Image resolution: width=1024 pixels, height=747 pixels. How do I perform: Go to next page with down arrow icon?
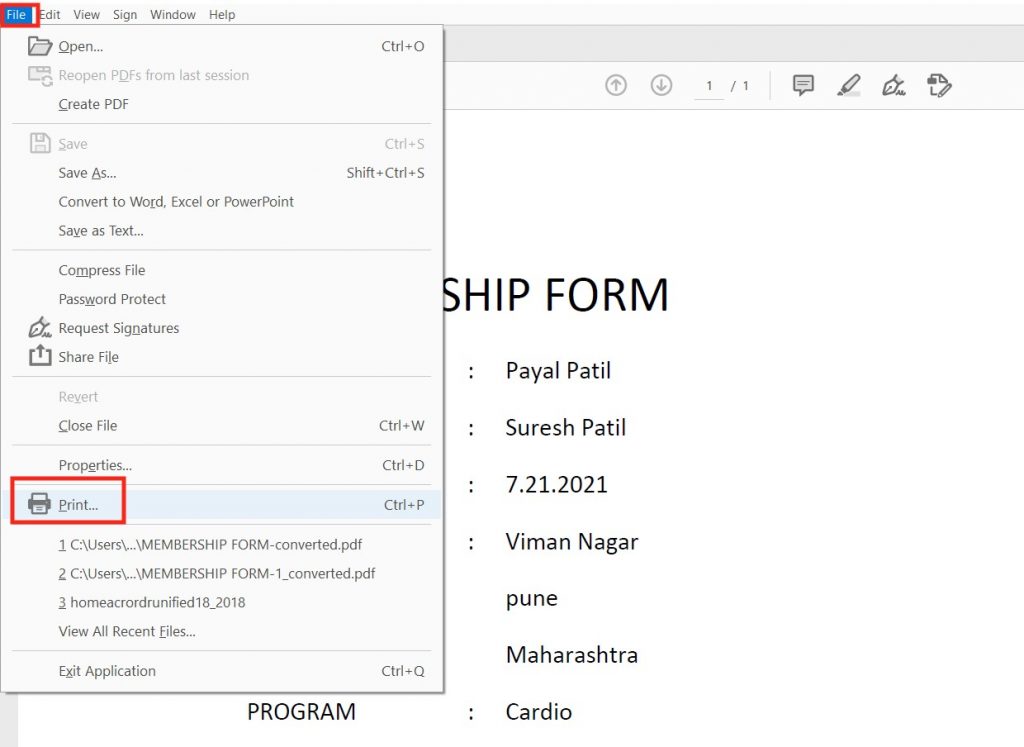coord(661,85)
